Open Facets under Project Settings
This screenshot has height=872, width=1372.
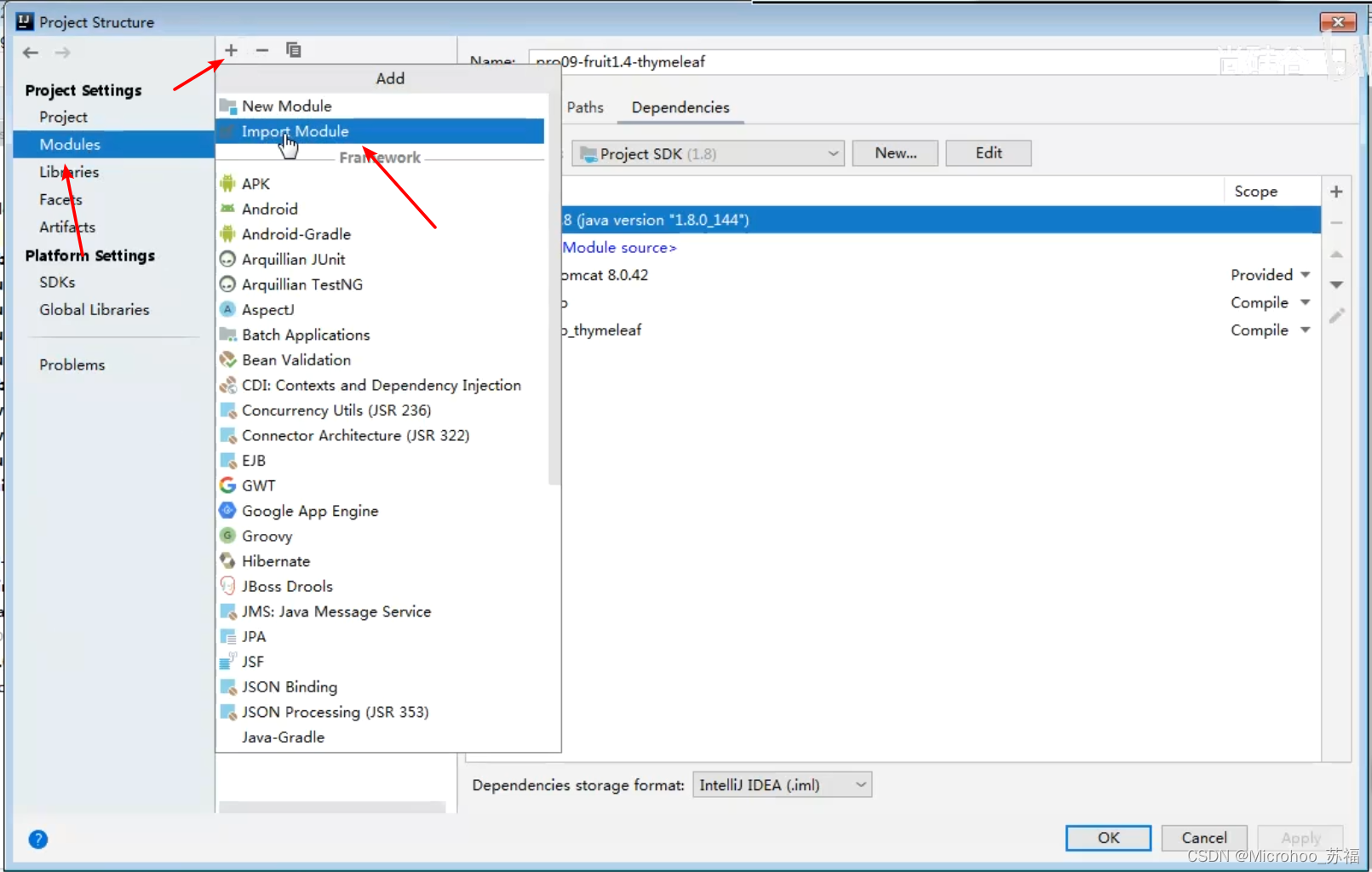(60, 199)
